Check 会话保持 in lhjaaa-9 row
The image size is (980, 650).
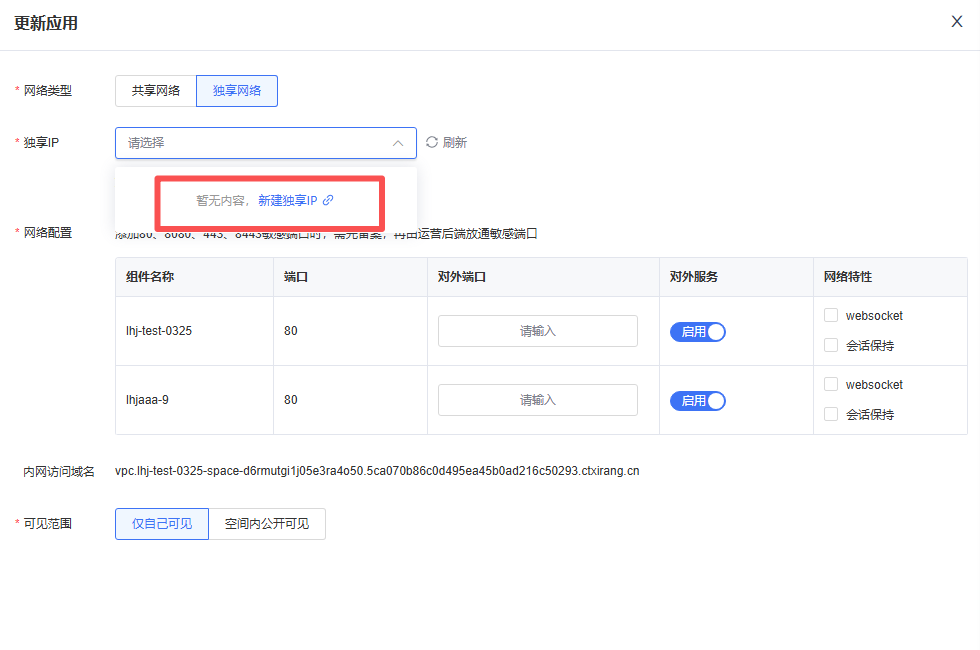pos(831,414)
